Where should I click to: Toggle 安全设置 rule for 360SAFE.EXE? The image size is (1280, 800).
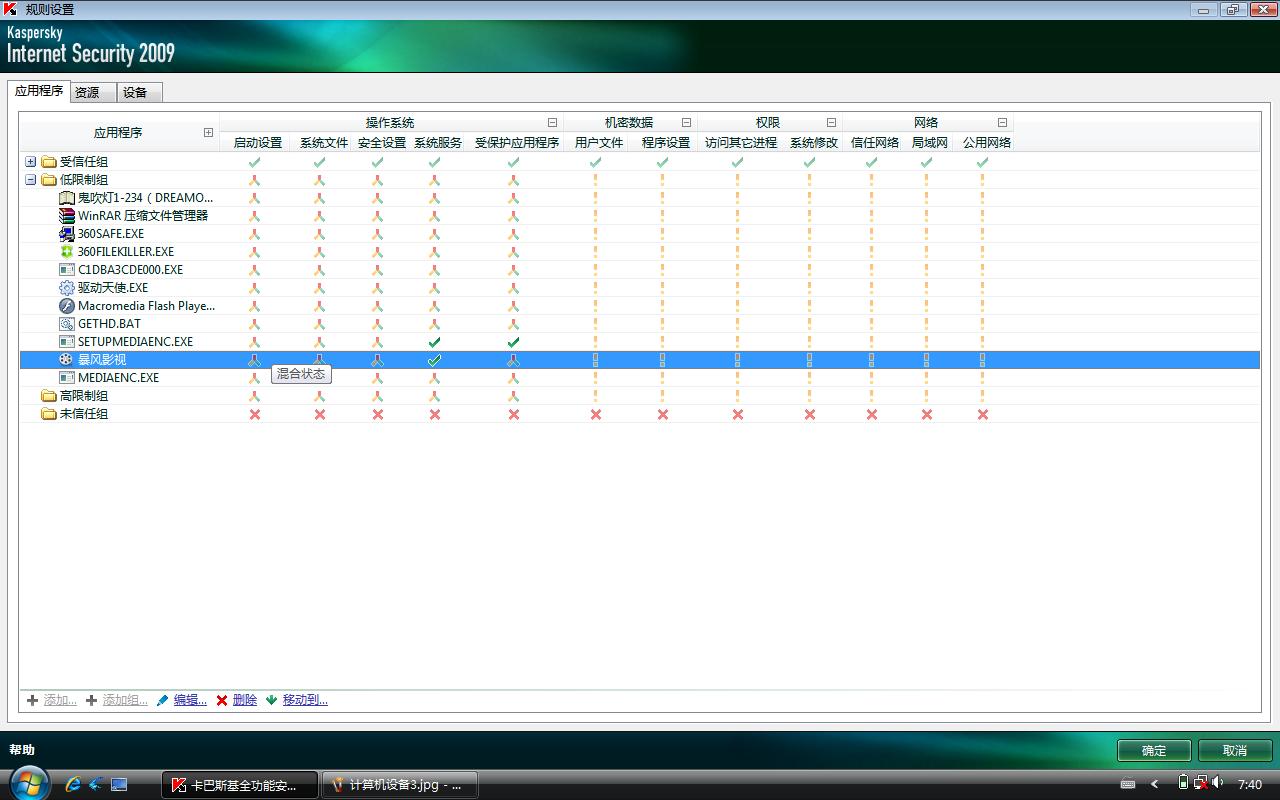[377, 234]
